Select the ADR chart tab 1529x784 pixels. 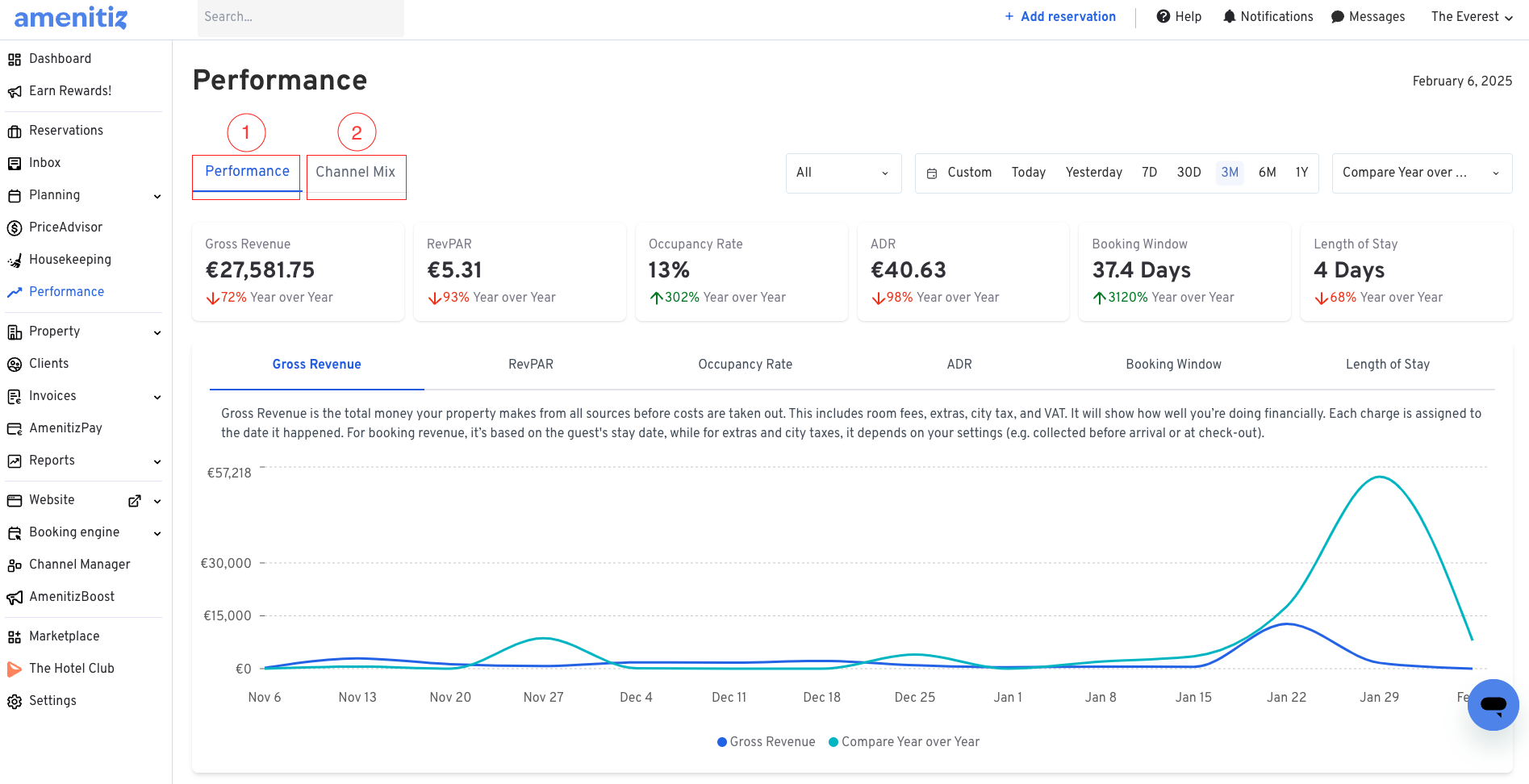pyautogui.click(x=959, y=365)
